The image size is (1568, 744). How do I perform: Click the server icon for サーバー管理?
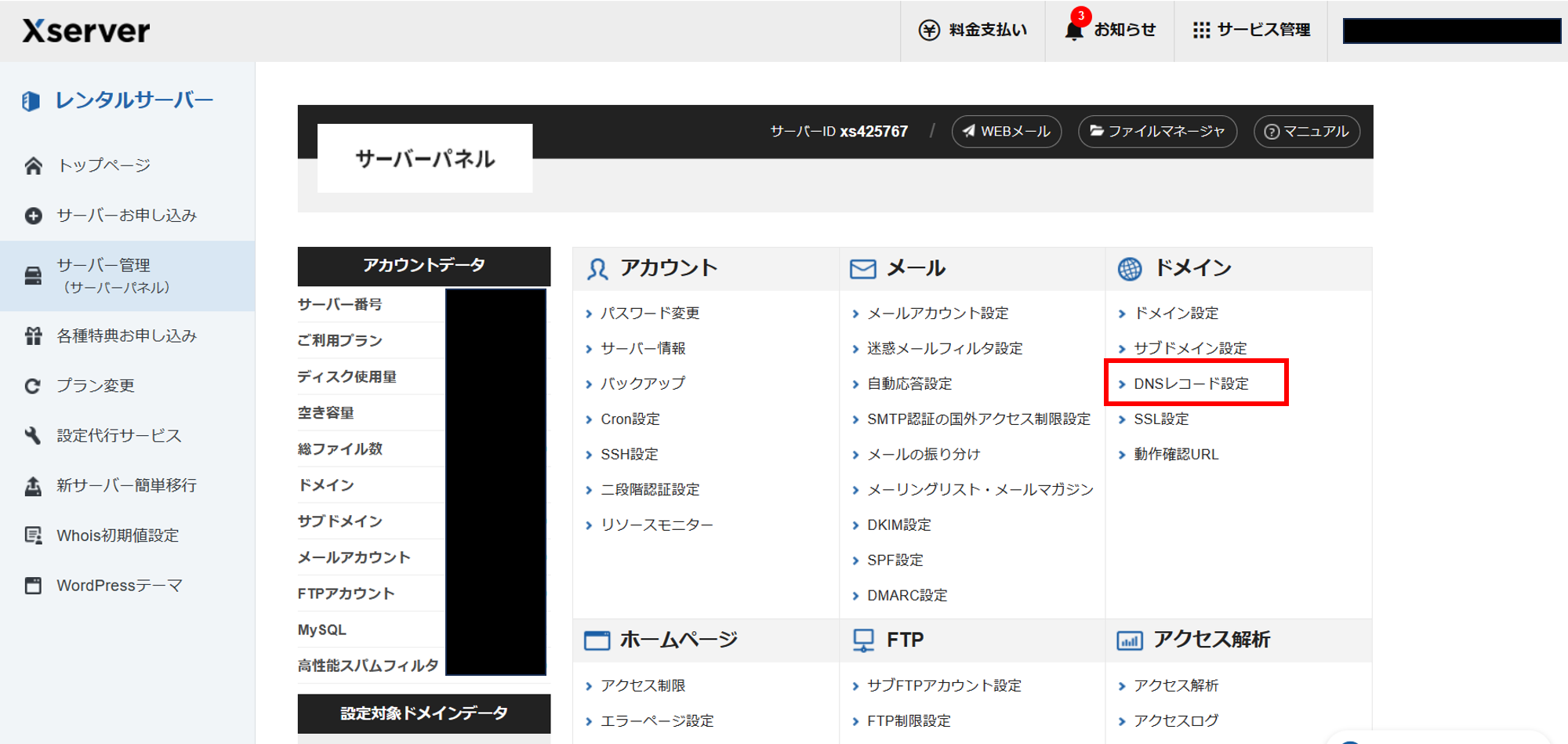33,276
